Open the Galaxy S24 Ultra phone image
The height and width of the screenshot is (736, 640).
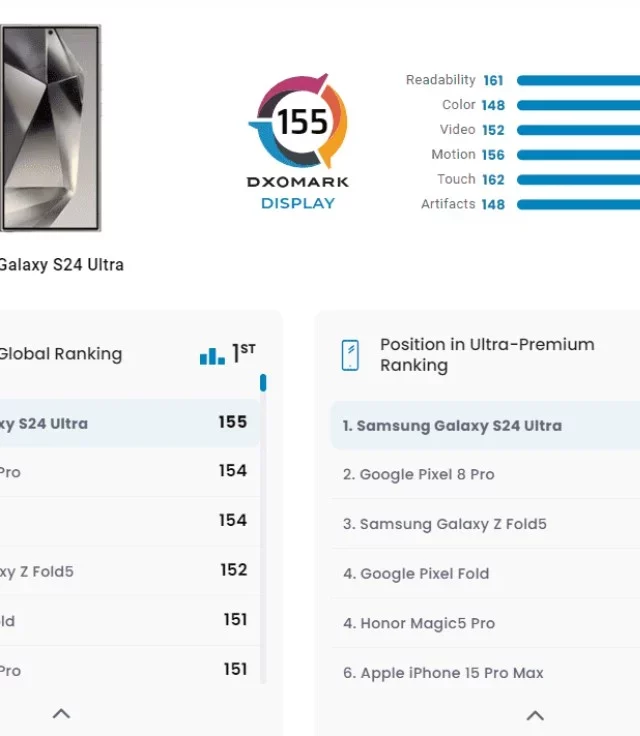click(x=50, y=128)
